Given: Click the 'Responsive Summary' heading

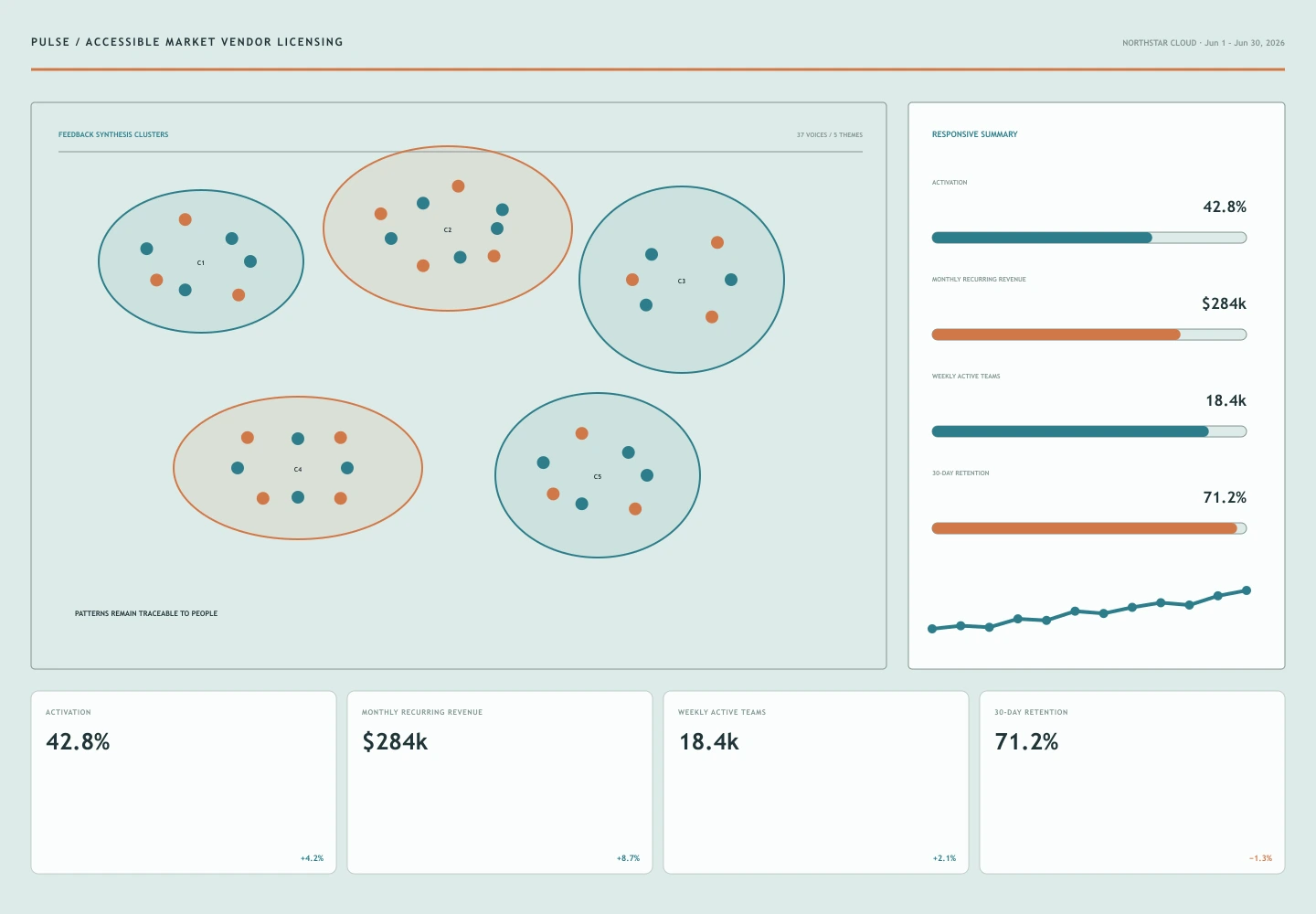Looking at the screenshot, I should pos(974,134).
